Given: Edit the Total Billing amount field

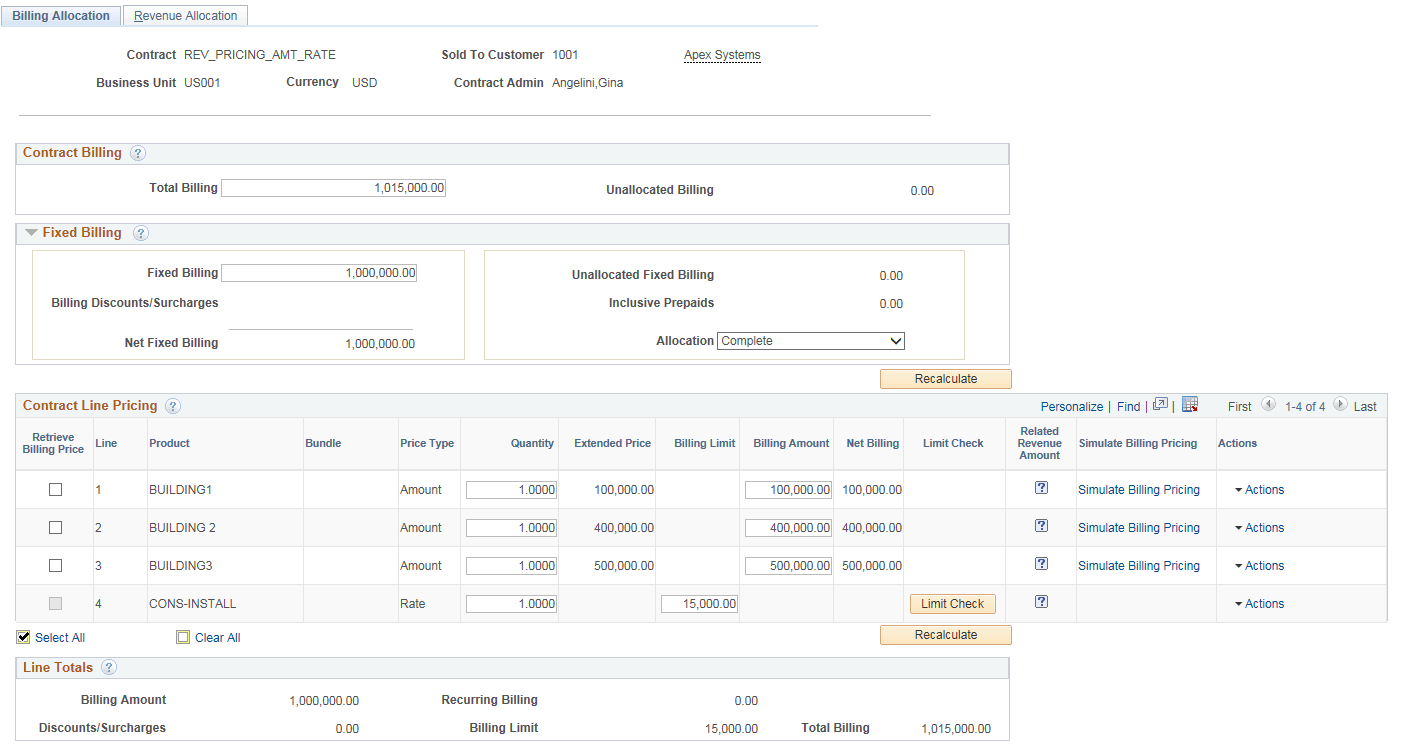Looking at the screenshot, I should (x=333, y=187).
